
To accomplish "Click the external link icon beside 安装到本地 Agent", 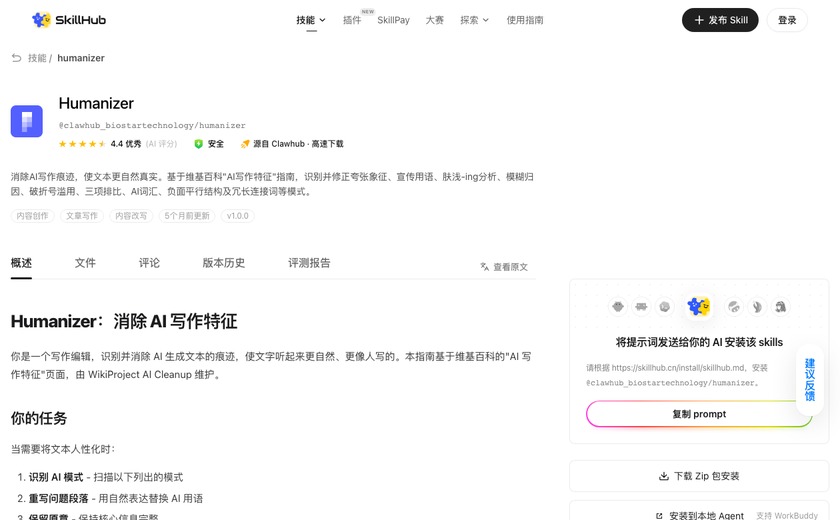I will pyautogui.click(x=659, y=516).
